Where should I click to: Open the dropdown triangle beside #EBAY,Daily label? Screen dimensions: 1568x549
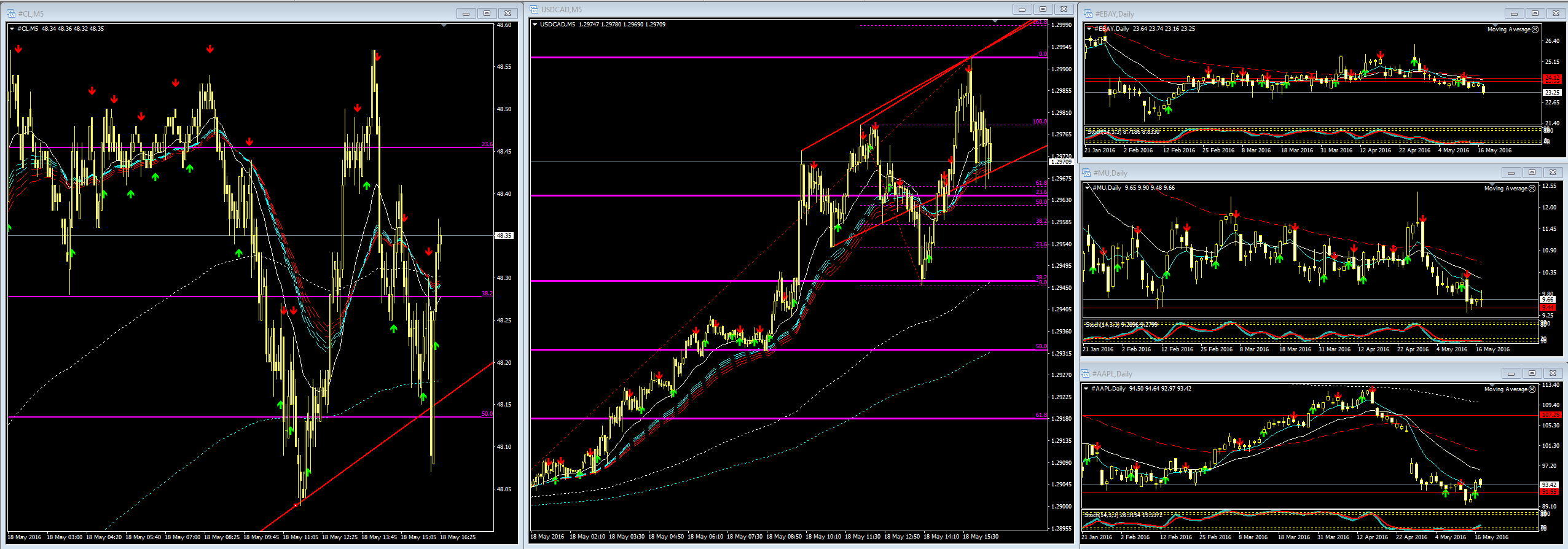coord(1089,29)
